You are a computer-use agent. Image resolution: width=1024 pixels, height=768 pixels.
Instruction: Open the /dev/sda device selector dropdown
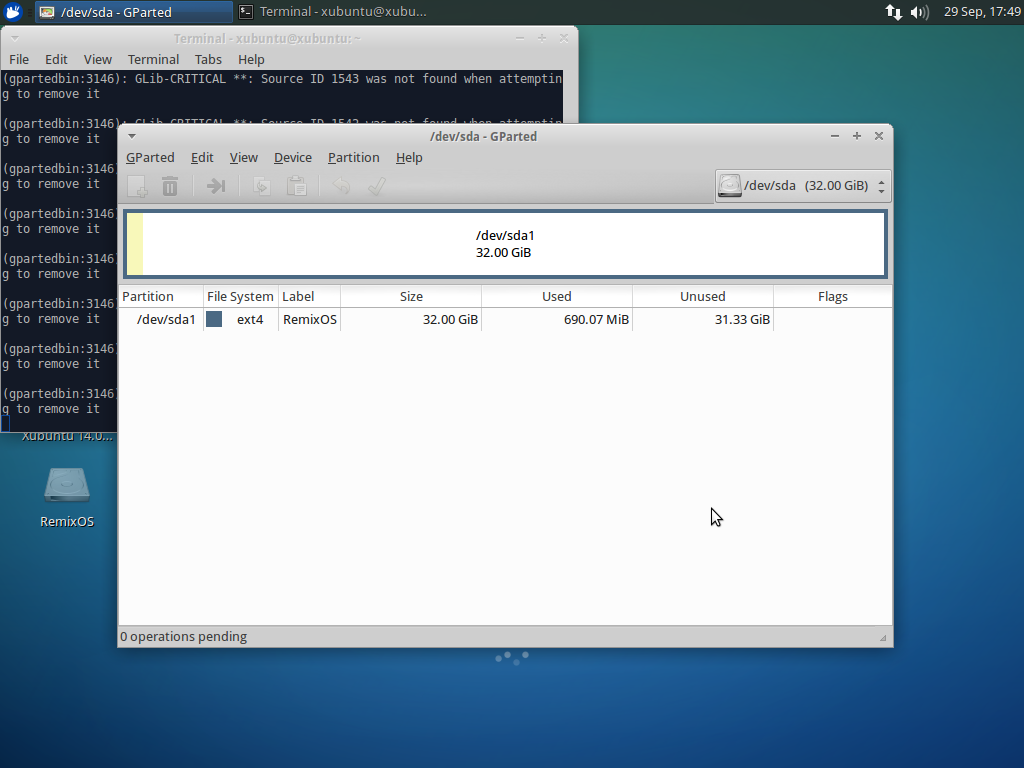click(x=803, y=186)
